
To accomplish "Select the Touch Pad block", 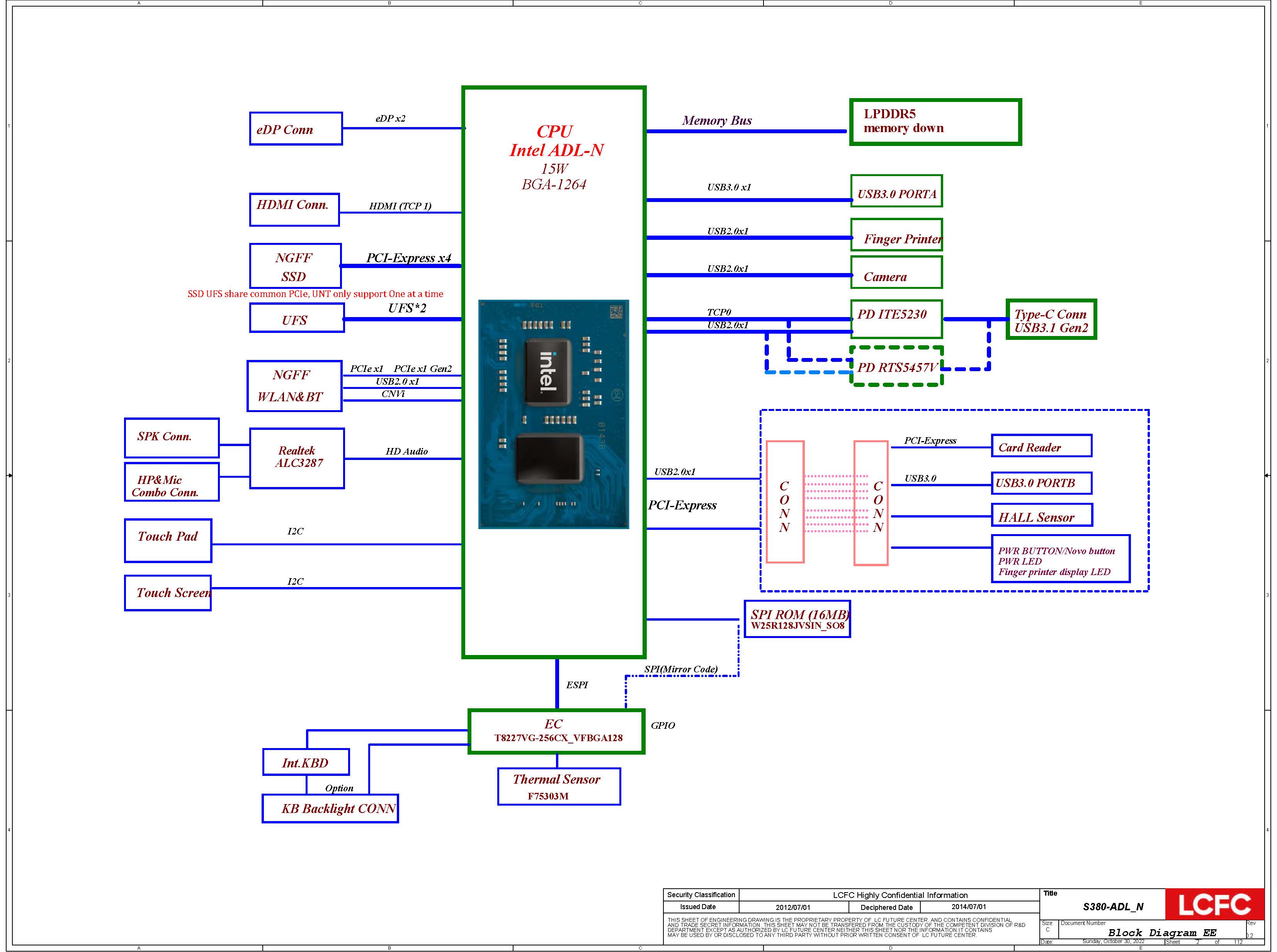I will click(x=168, y=541).
